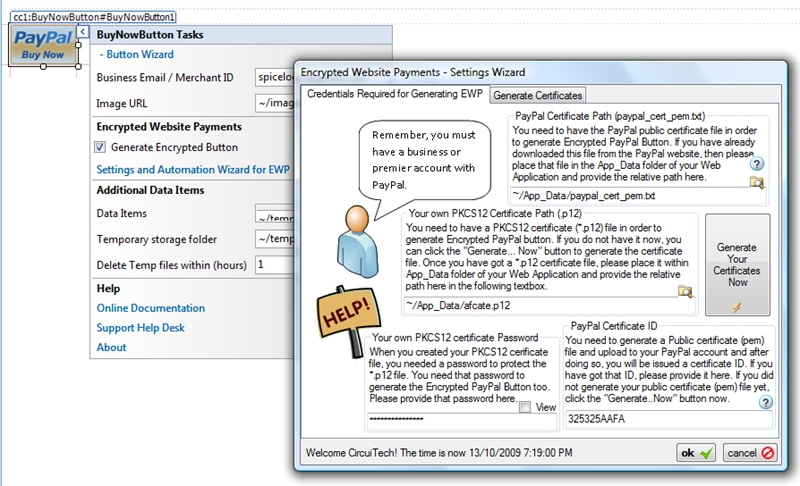Click the cancel button in the wizard
The width and height of the screenshot is (800, 486).
point(750,453)
